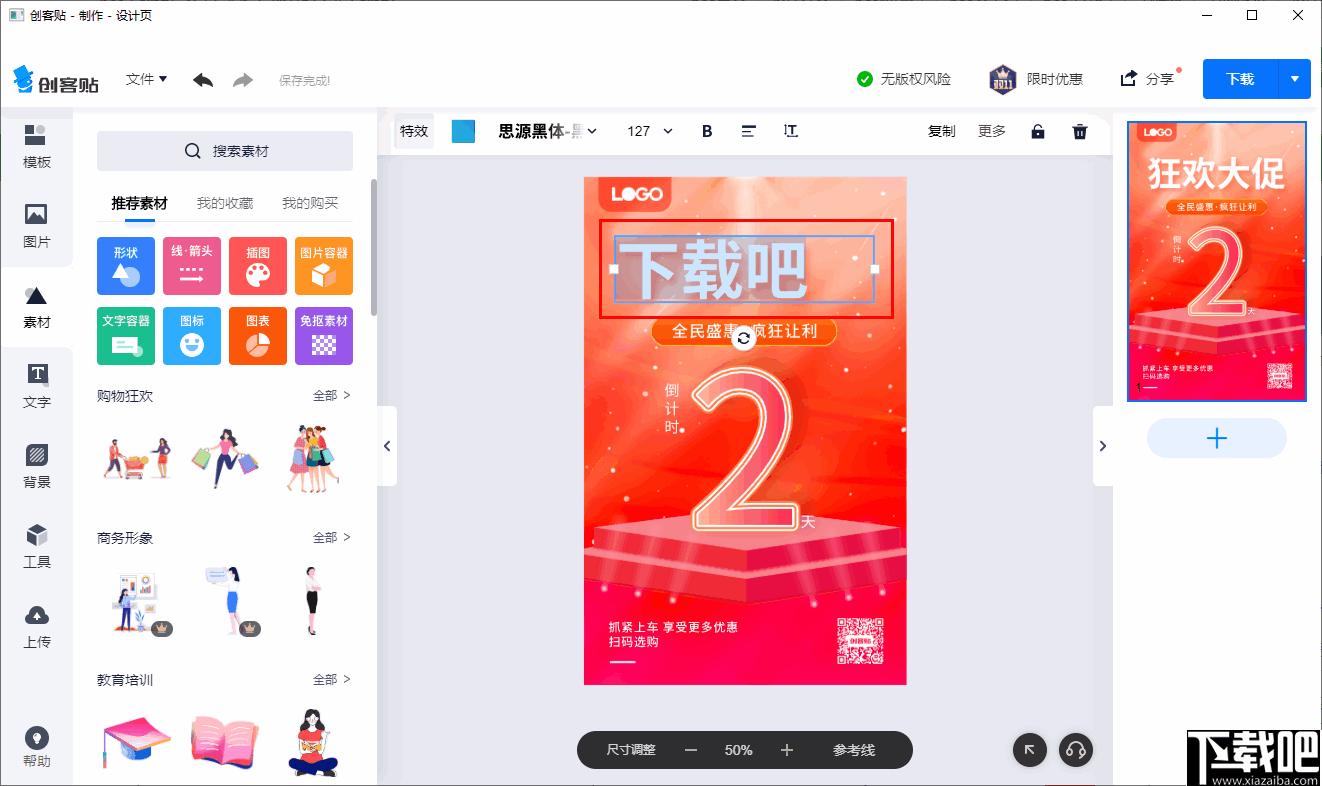Open the customer service headset button
Screen dimensions: 1322x786
1076,750
